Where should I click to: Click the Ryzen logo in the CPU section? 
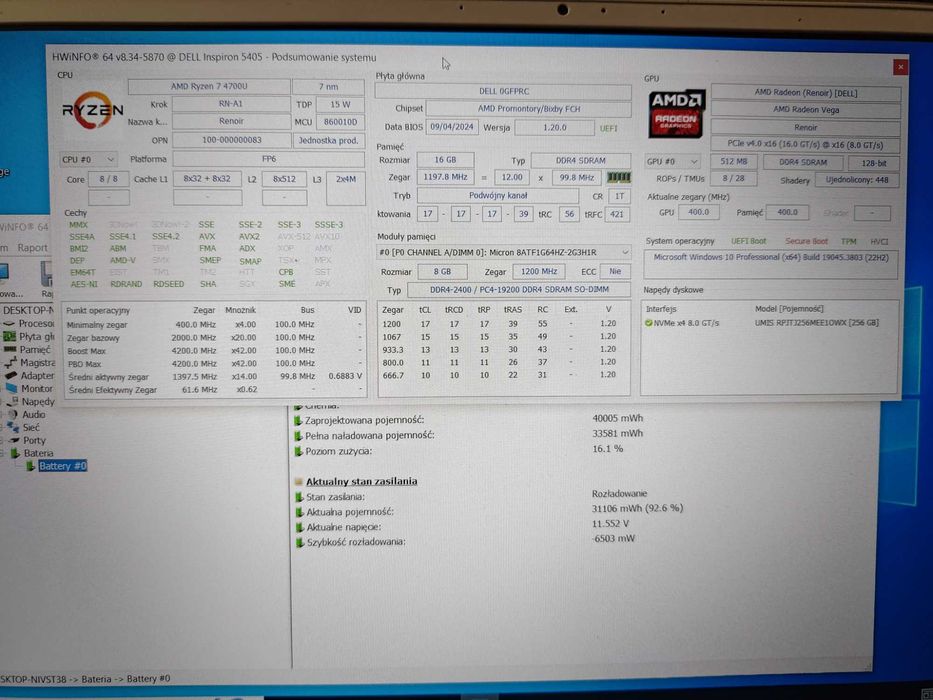pos(92,110)
